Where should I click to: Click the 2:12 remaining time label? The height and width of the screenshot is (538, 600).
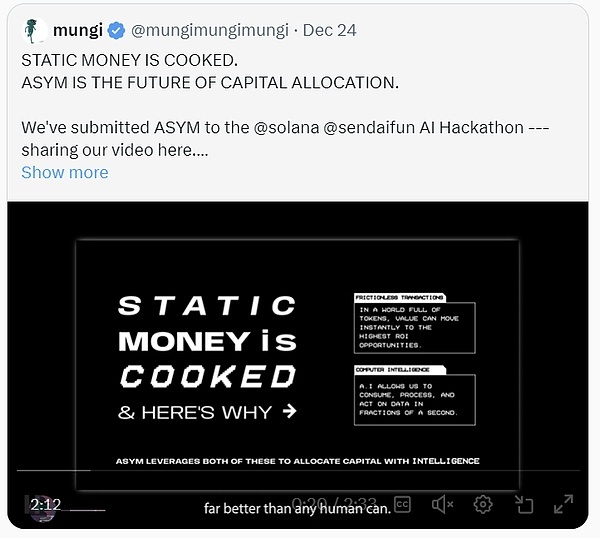point(46,505)
